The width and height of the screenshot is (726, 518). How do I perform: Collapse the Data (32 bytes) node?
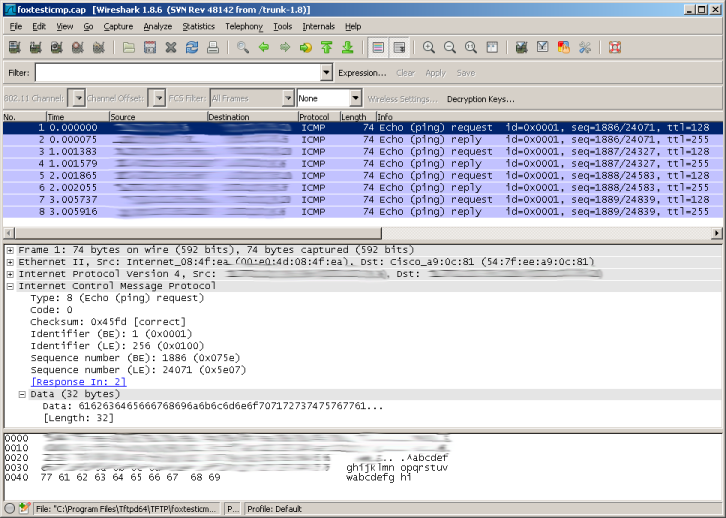pyautogui.click(x=22, y=394)
